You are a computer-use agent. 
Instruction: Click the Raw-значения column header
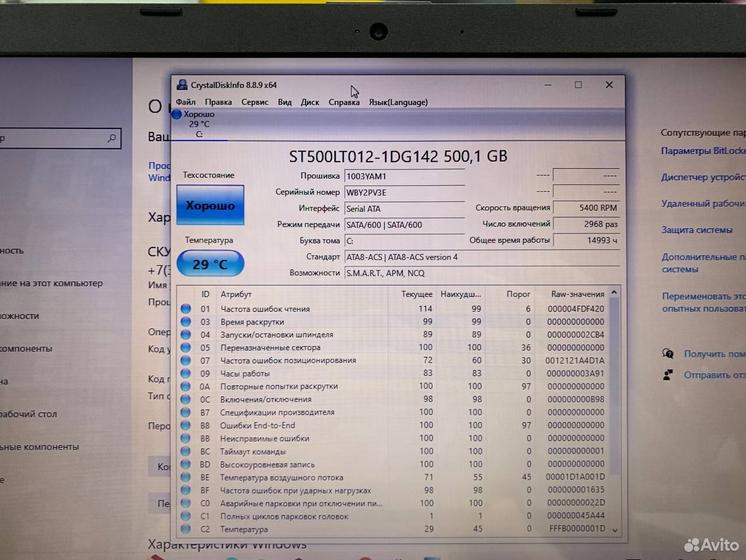coord(578,294)
